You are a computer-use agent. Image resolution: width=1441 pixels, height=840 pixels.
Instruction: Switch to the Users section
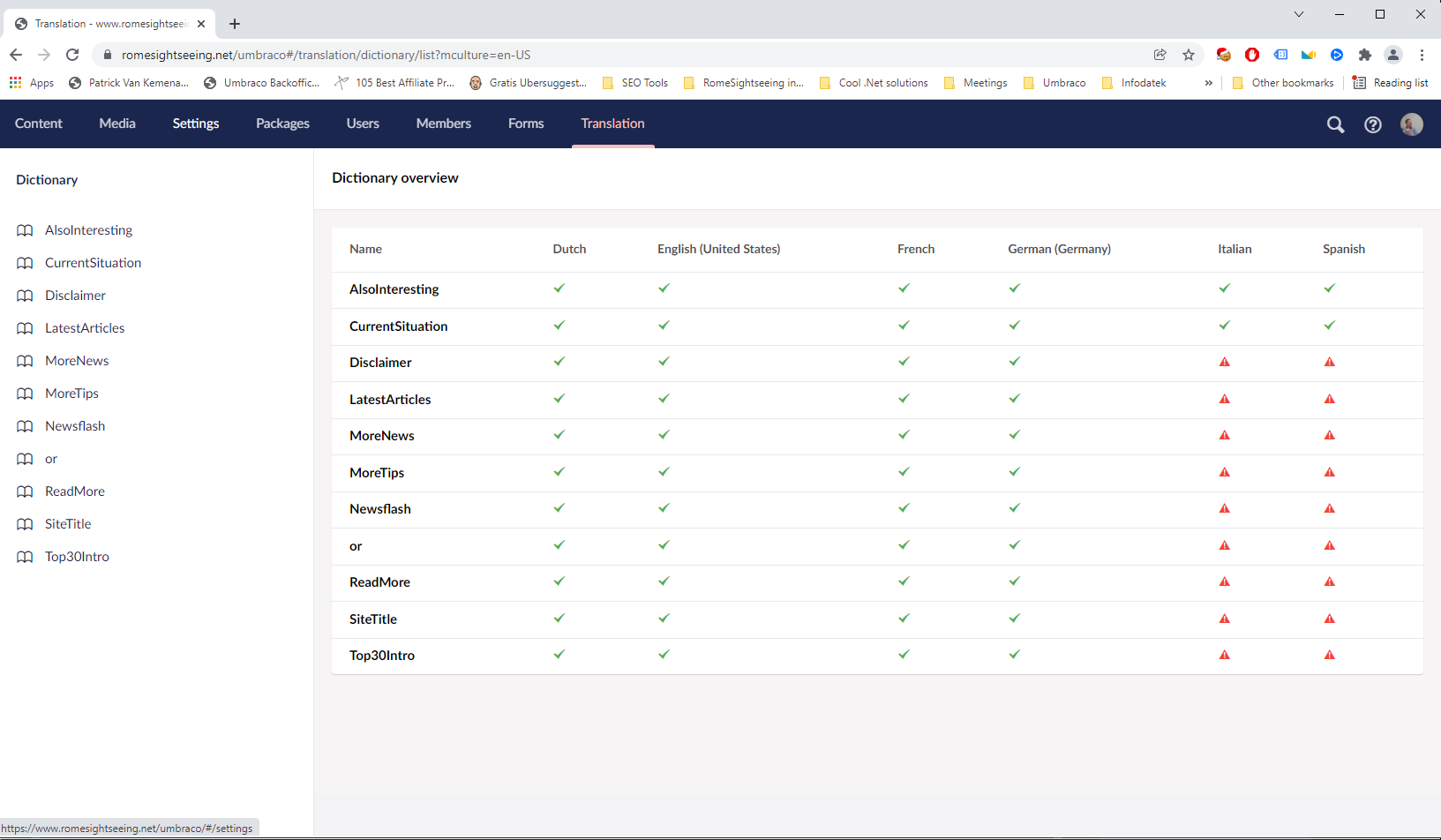click(363, 124)
